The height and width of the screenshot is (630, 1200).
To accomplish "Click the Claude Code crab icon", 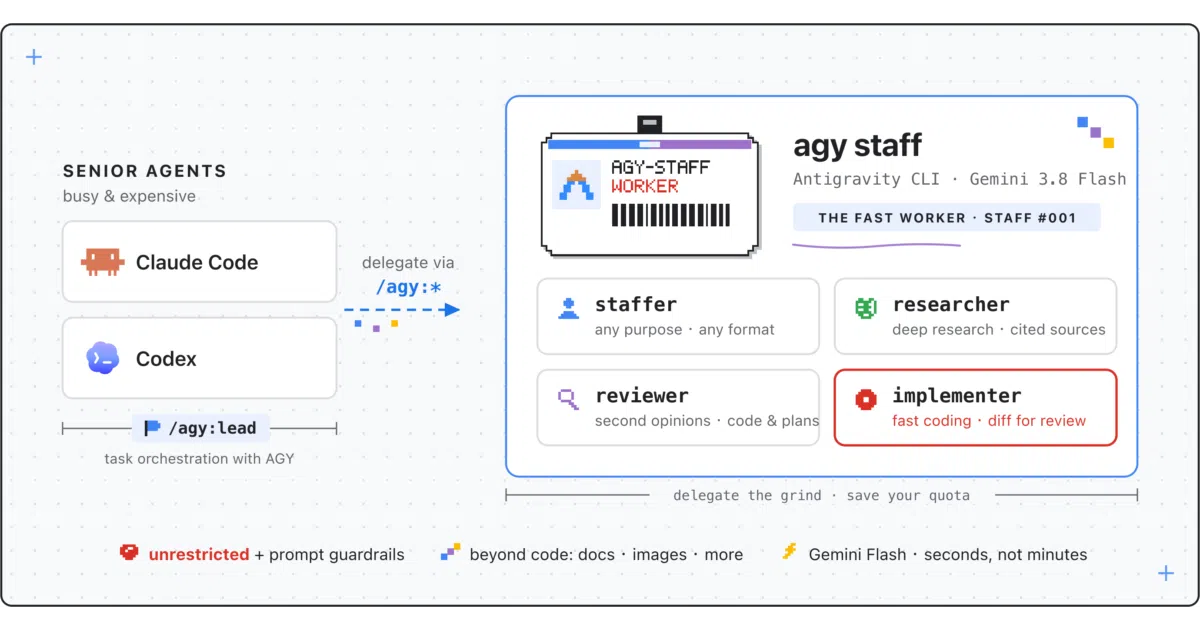I will pos(103,262).
